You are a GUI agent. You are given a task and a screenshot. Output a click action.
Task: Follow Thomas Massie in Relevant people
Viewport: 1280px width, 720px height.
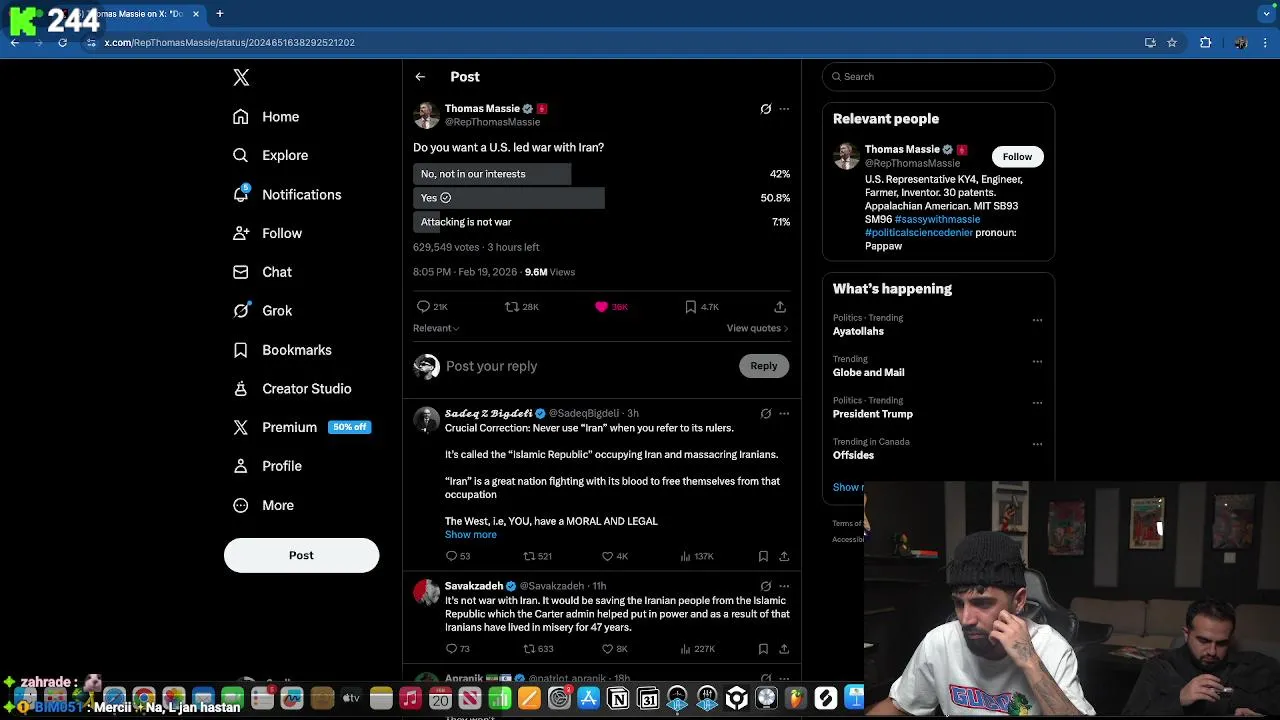[1017, 157]
